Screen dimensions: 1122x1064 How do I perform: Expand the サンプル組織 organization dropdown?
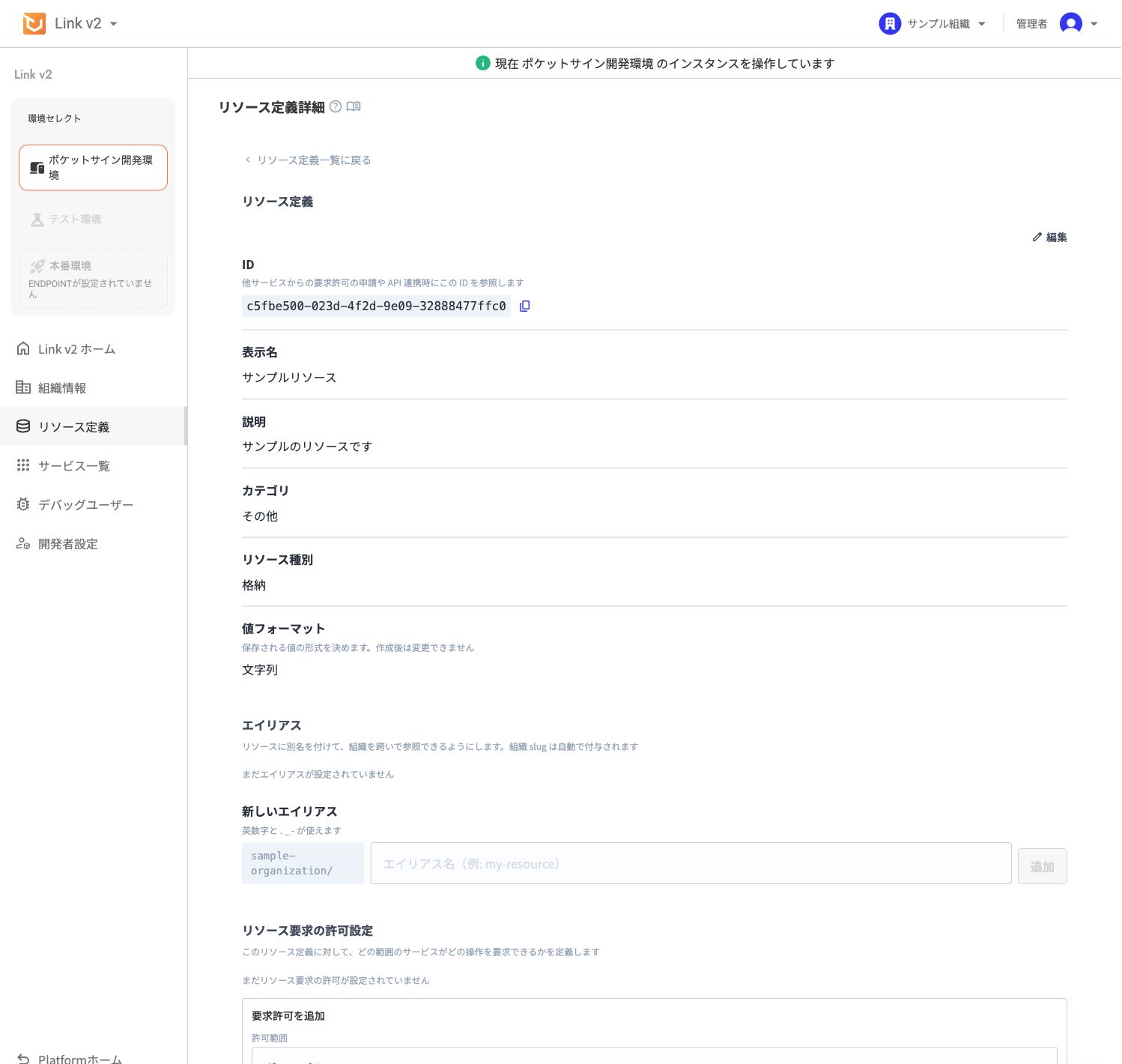point(982,24)
